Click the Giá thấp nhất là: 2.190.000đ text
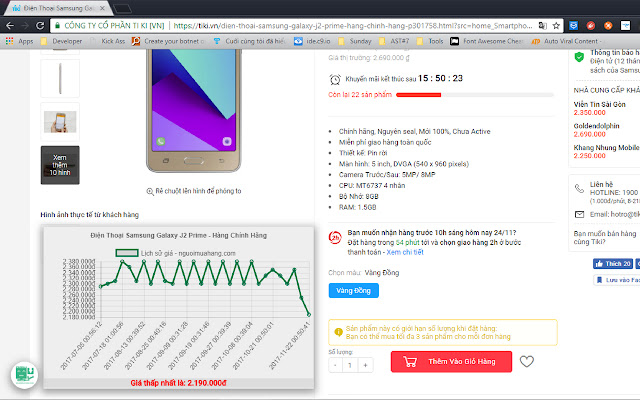The image size is (640, 400). (x=178, y=383)
